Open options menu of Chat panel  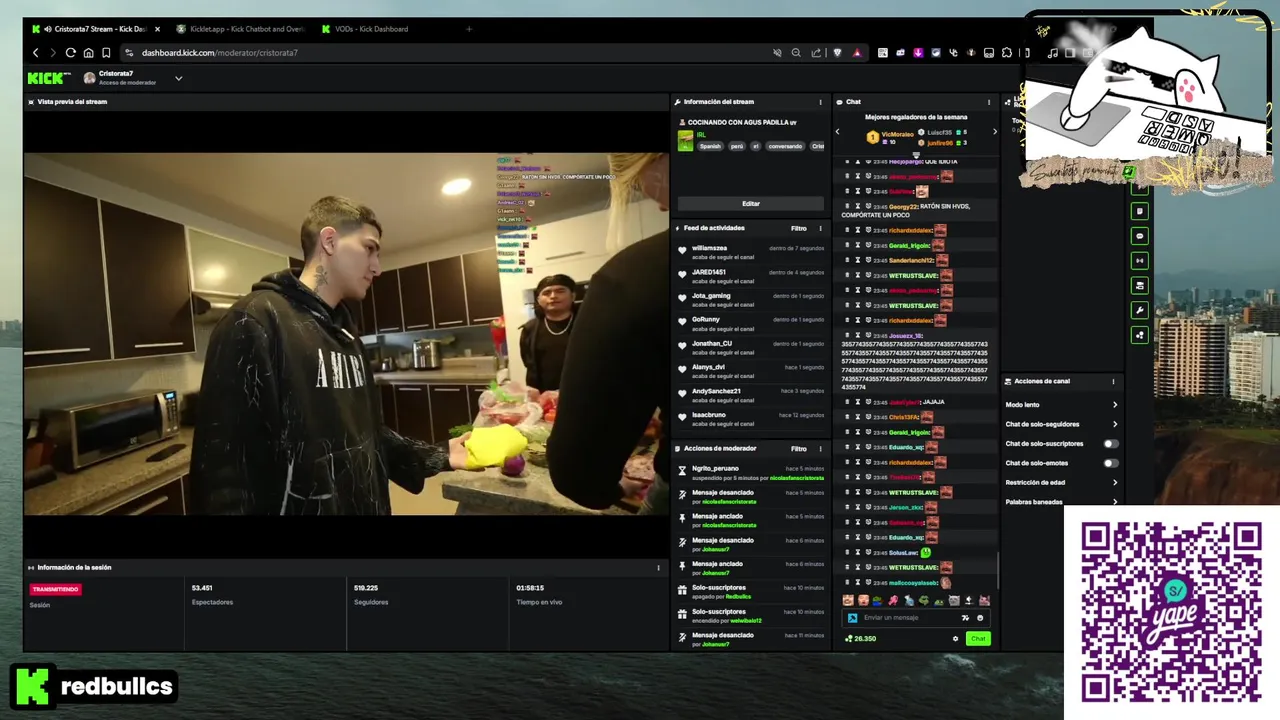coord(989,102)
